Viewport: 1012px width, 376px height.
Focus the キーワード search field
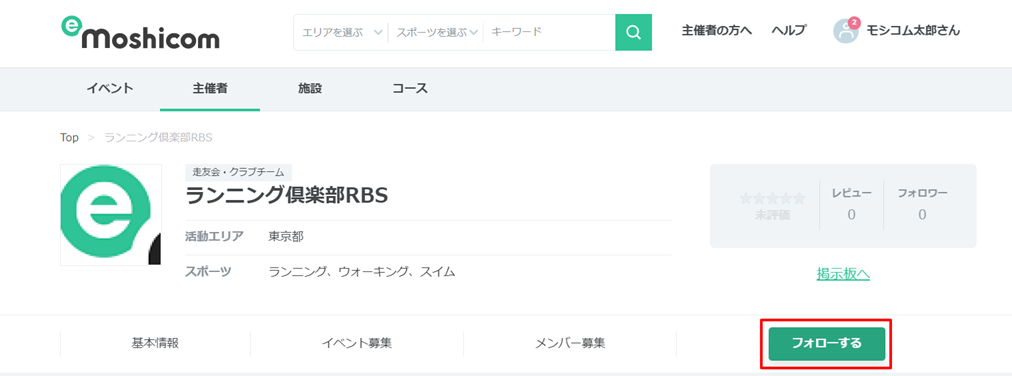click(x=549, y=32)
